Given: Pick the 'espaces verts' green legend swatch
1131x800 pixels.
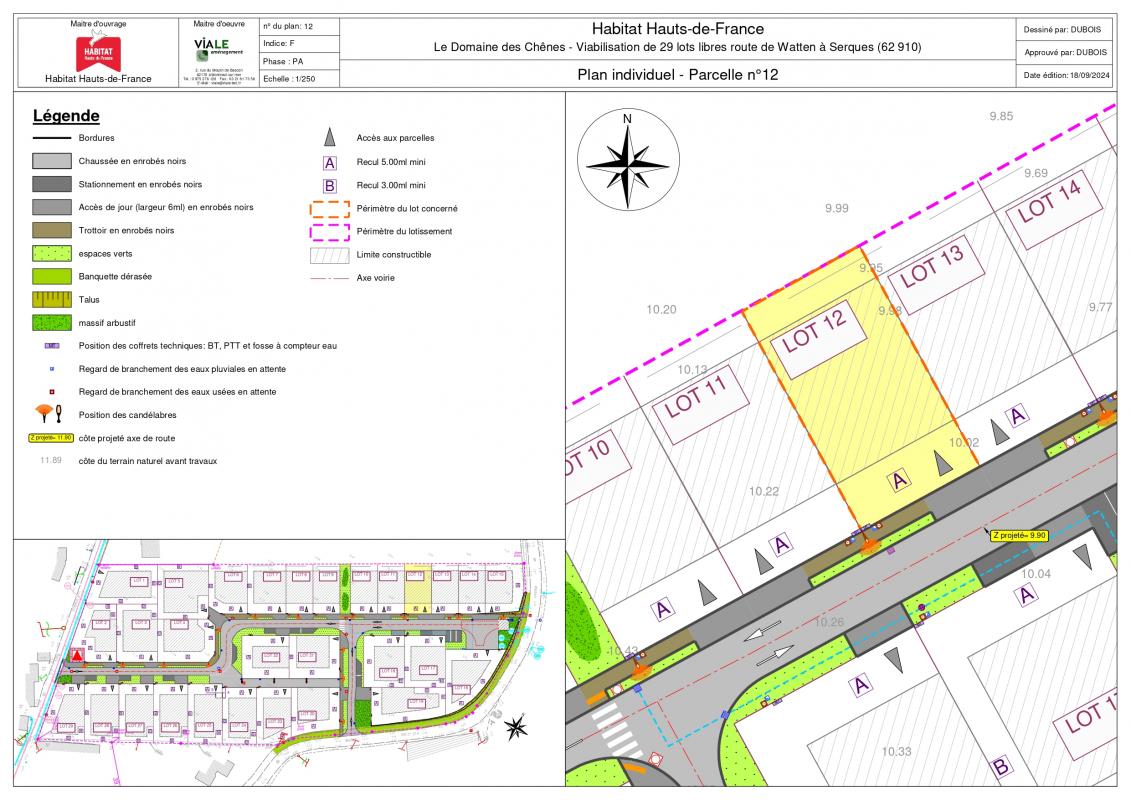Looking at the screenshot, I should [x=52, y=254].
